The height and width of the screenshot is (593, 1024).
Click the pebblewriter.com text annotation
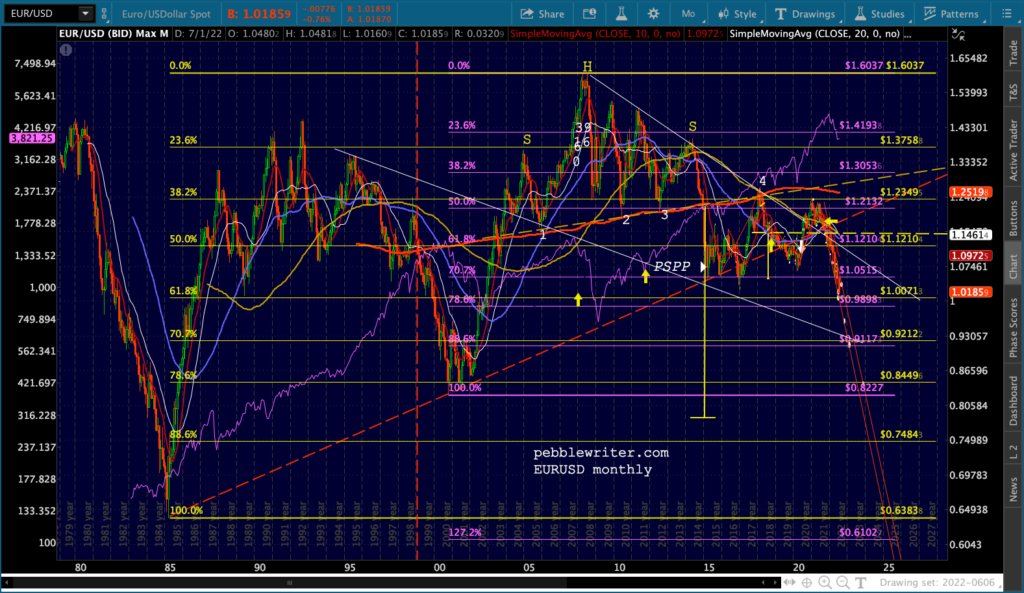click(601, 453)
